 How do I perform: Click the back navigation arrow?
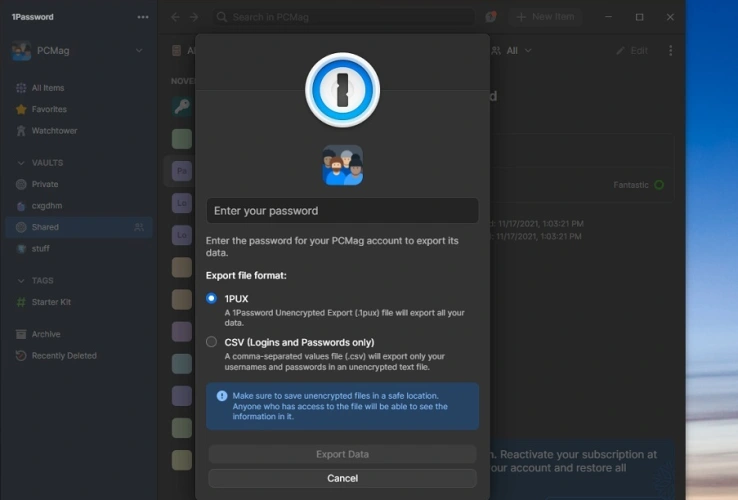(175, 17)
